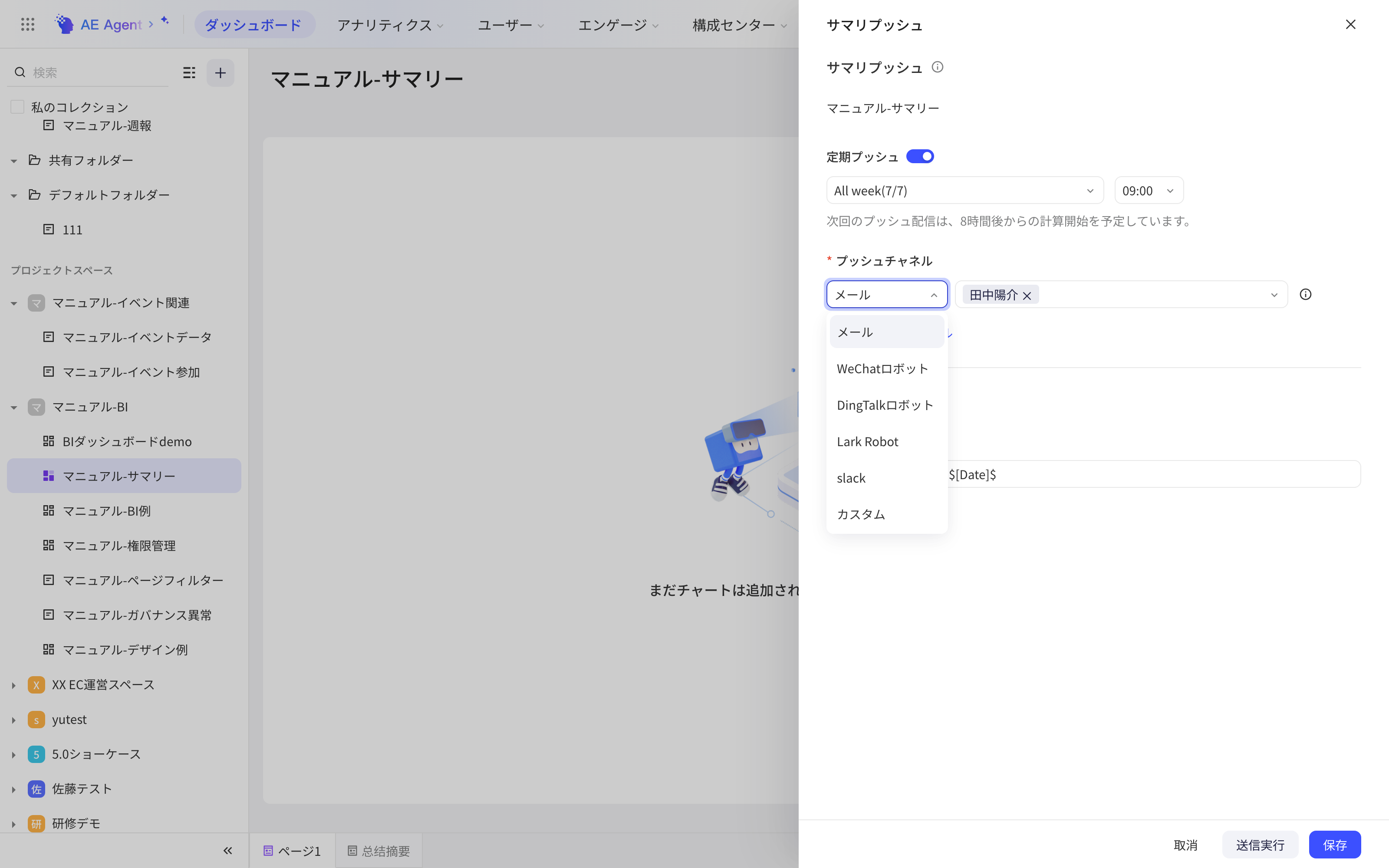
Task: Open the 09:00 time dropdown
Action: pyautogui.click(x=1149, y=191)
